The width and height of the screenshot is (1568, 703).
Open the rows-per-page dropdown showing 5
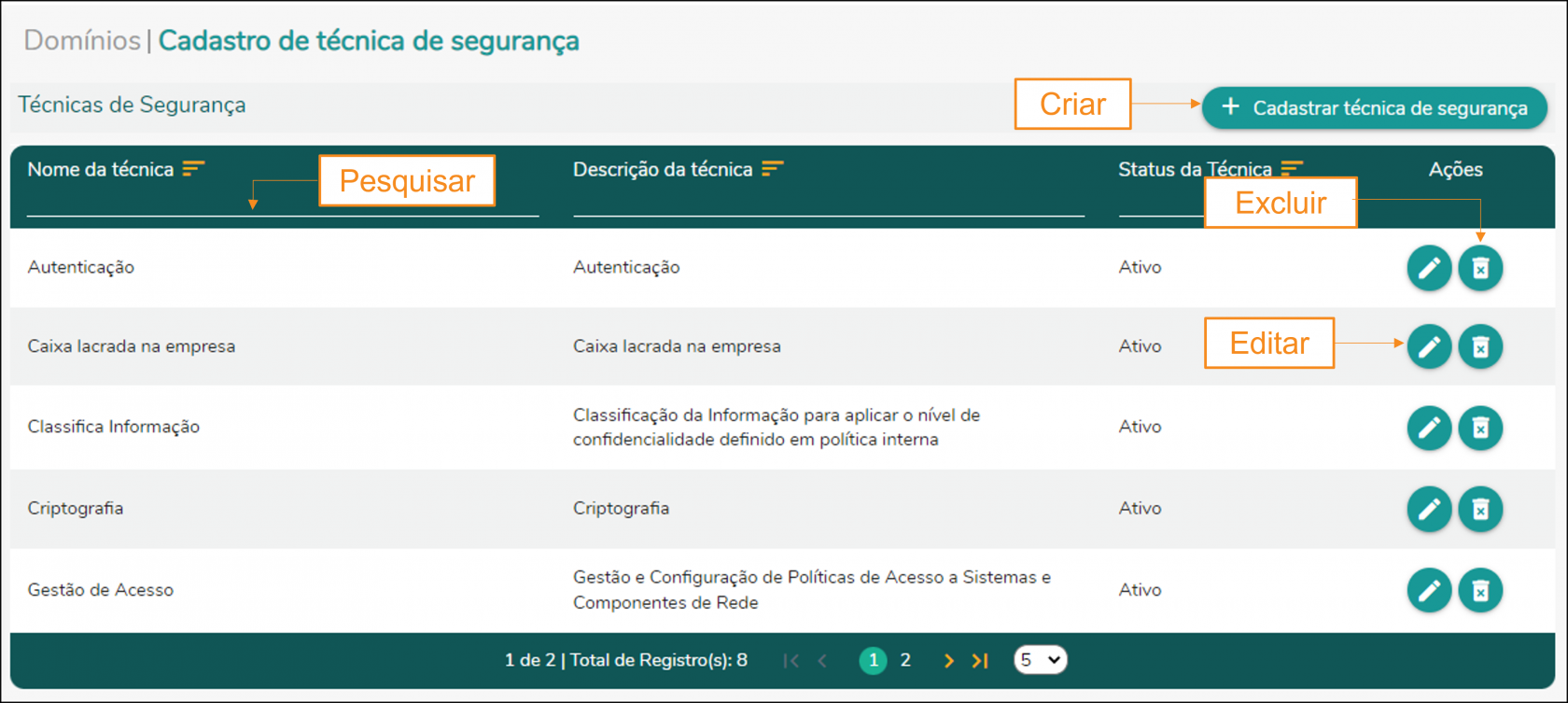tap(1040, 660)
